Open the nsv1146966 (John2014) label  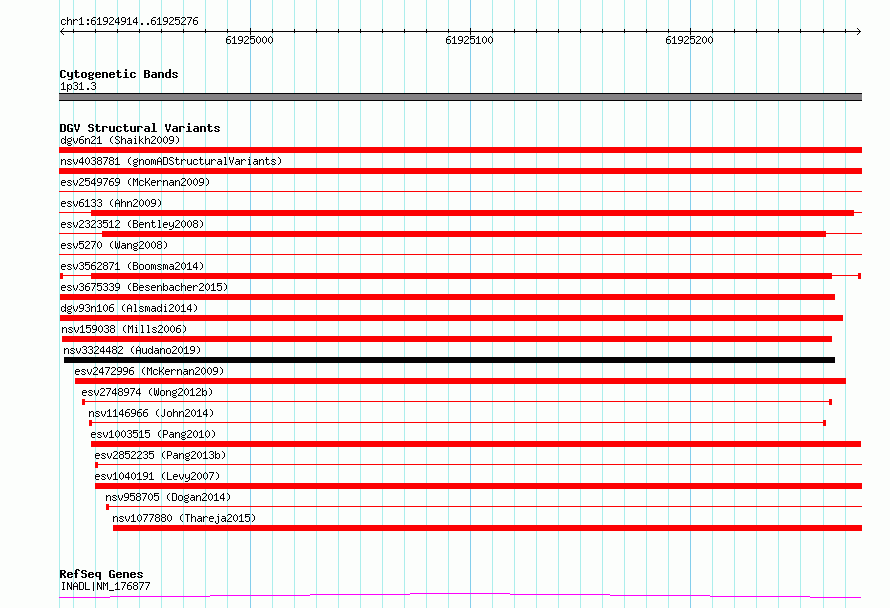tap(151, 413)
